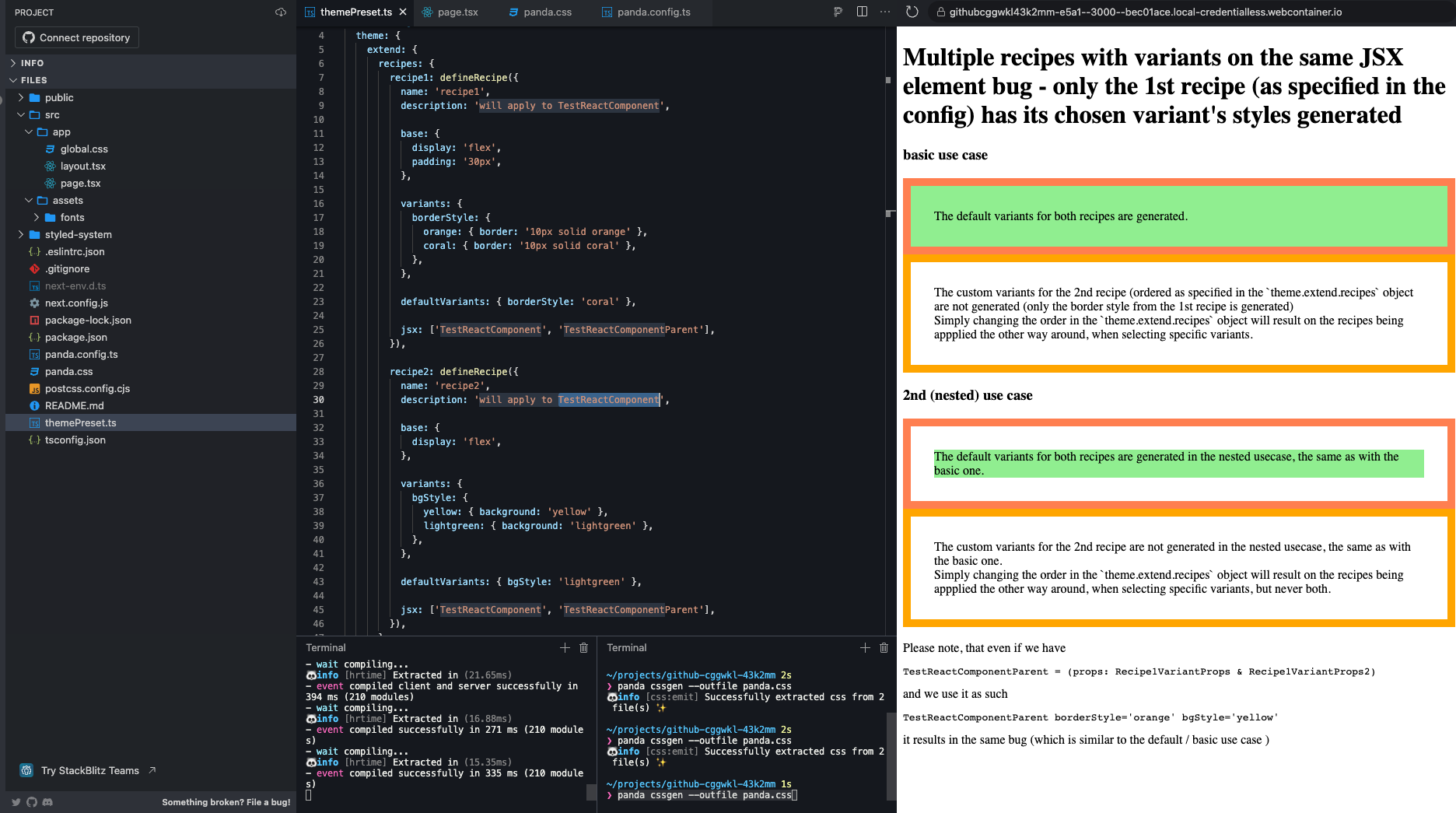Click the Something broken? File a bug link
The image size is (1456, 813).
tap(226, 802)
